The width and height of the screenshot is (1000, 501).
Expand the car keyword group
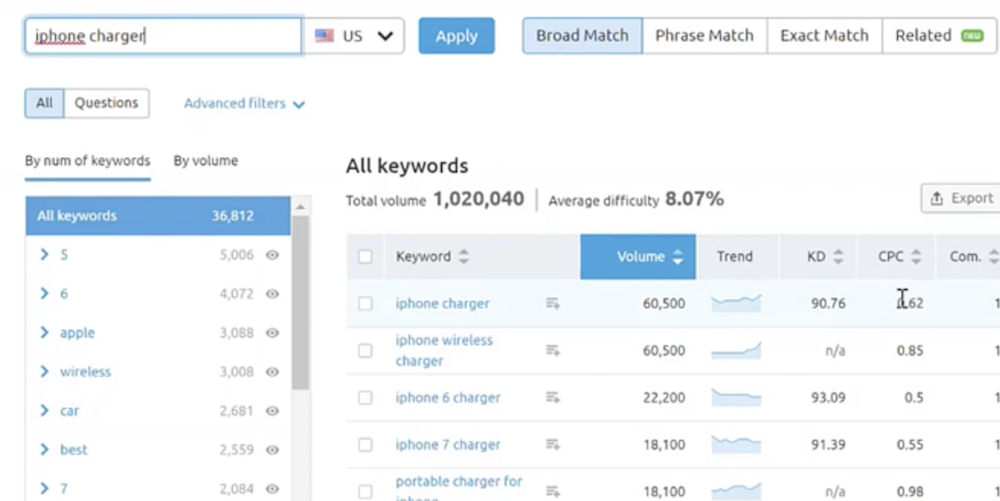pyautogui.click(x=44, y=411)
